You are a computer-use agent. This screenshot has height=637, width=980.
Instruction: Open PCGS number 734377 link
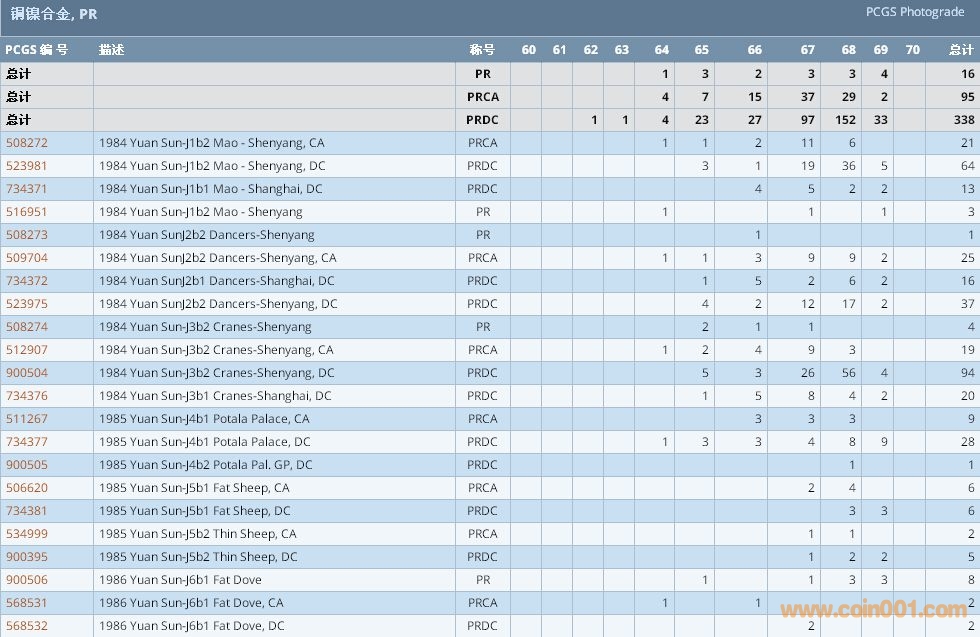click(x=27, y=442)
